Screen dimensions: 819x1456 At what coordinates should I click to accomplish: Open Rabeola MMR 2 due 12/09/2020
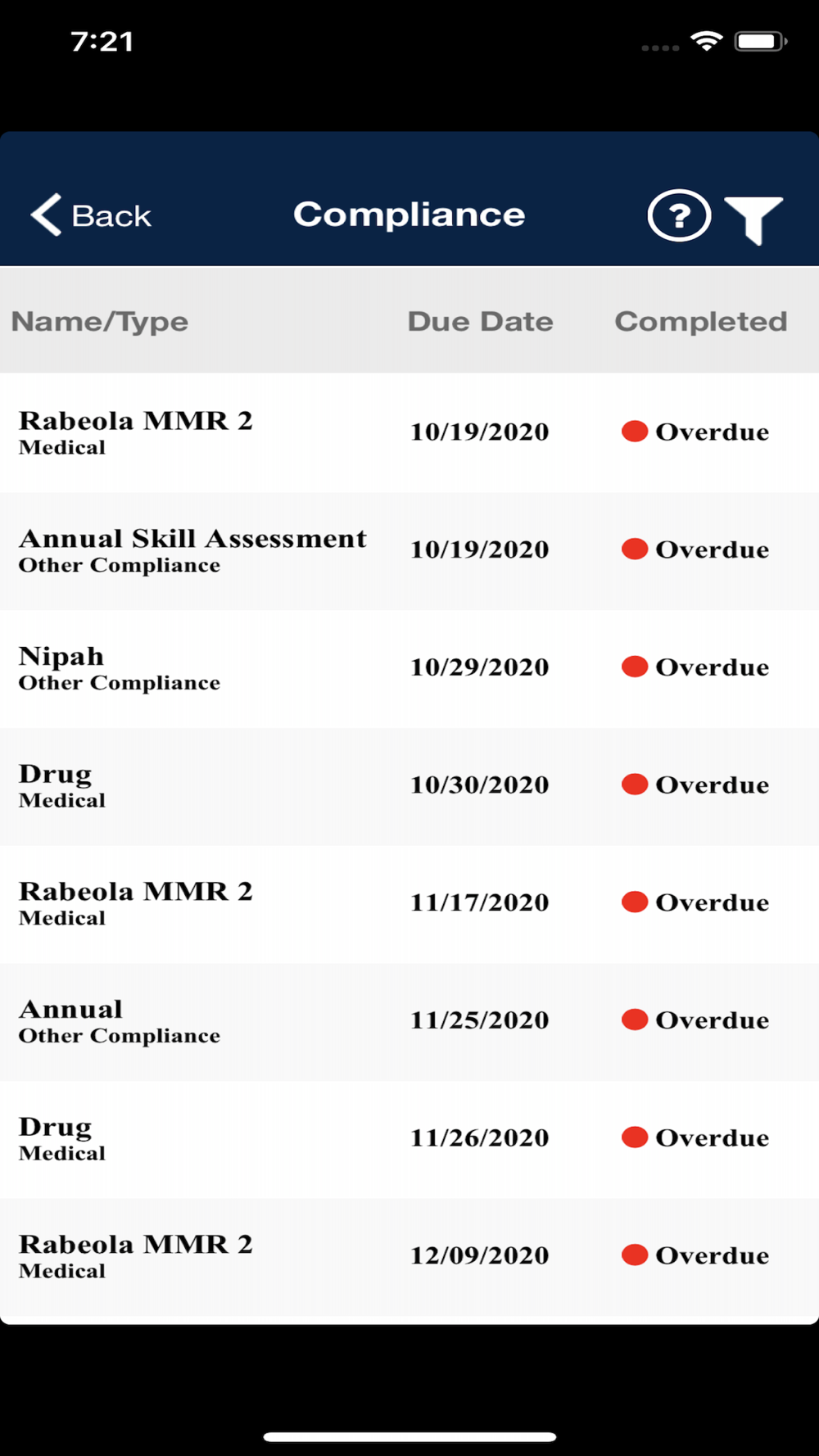[409, 1257]
